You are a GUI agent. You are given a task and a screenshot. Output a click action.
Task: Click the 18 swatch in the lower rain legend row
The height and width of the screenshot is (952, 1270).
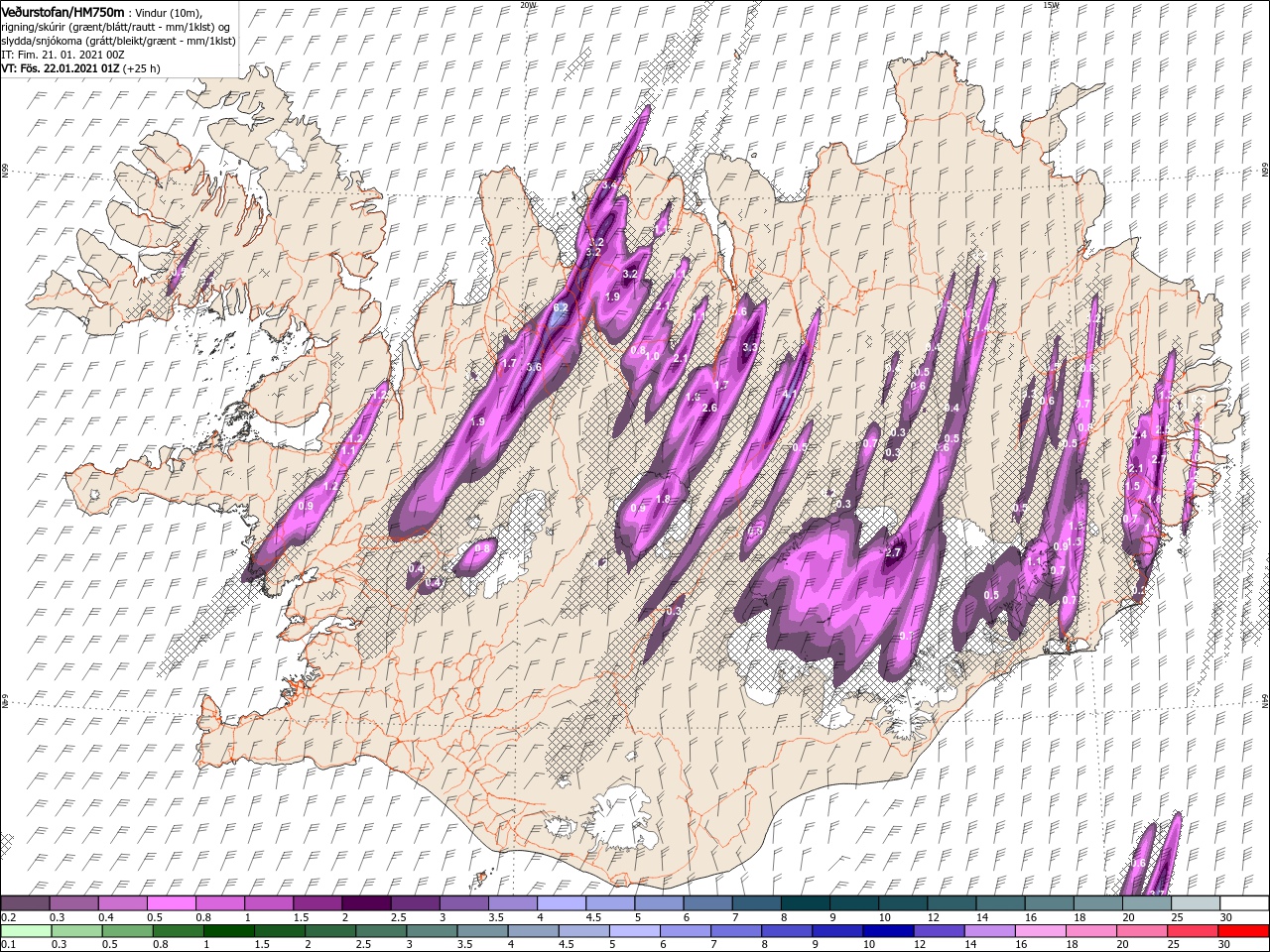pos(1092,931)
